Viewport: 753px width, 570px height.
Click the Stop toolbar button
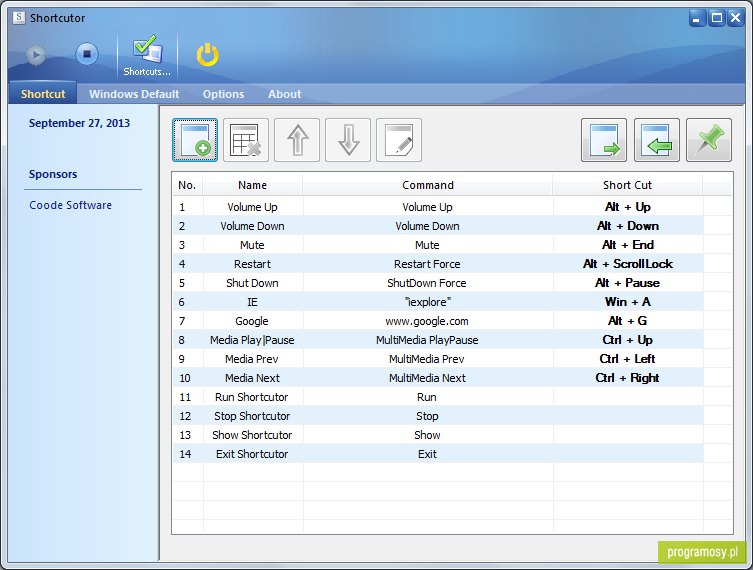point(87,54)
